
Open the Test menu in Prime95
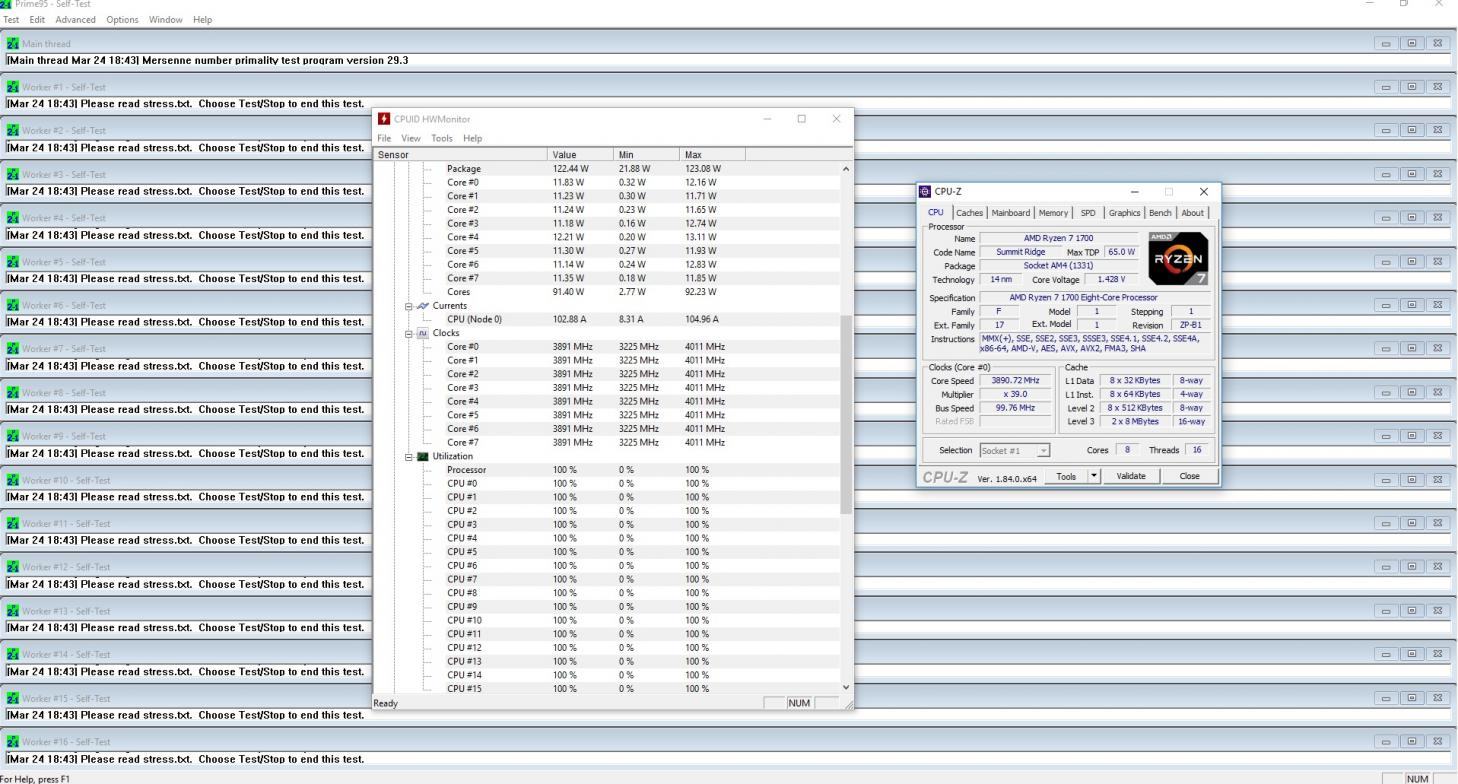(11, 19)
